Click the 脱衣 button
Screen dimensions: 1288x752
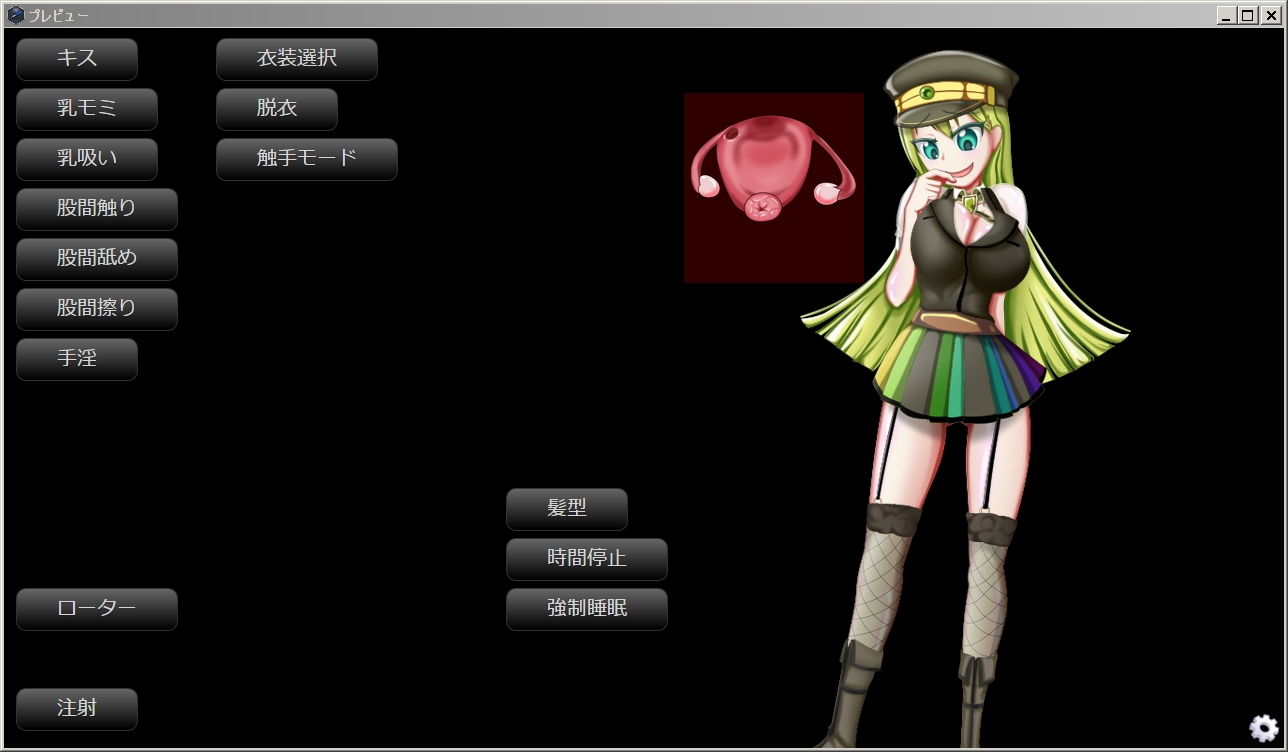pyautogui.click(x=277, y=109)
